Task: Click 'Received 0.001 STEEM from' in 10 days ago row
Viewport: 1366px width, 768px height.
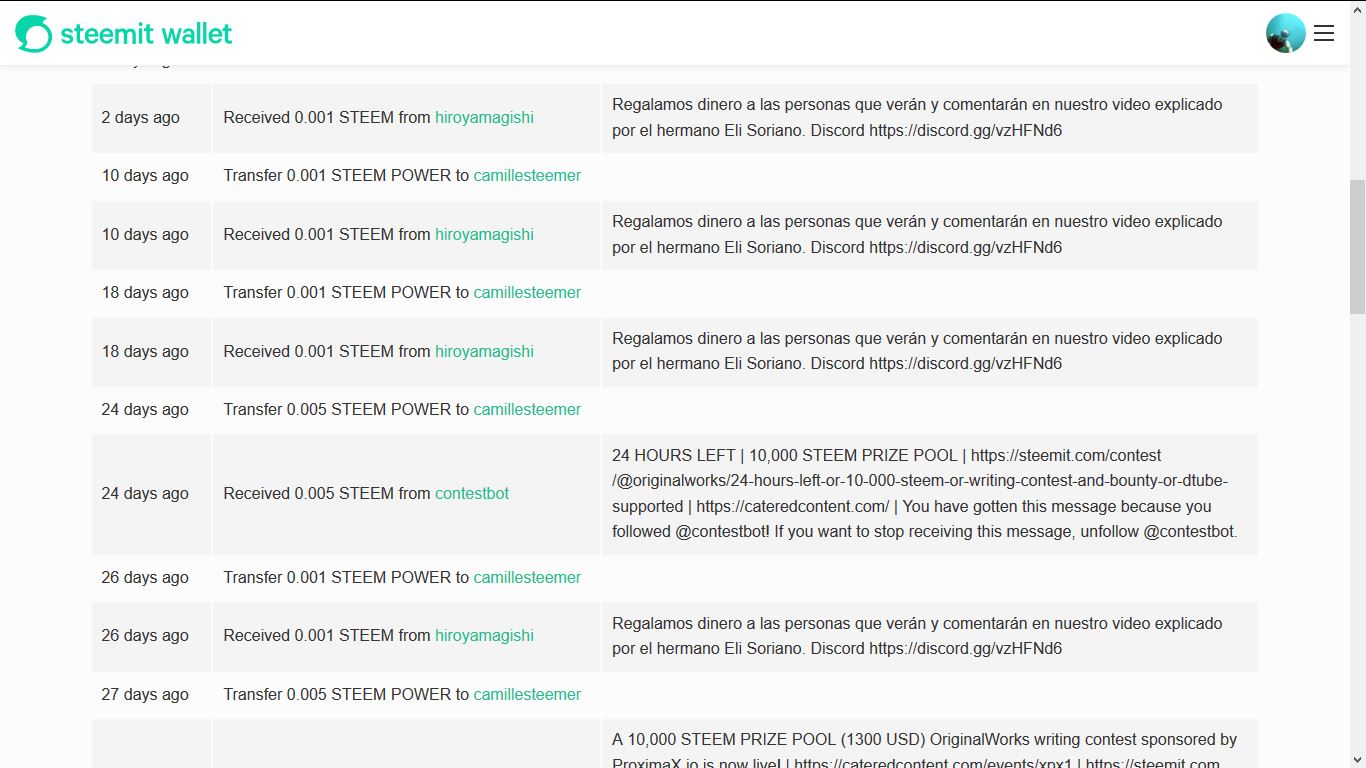Action: point(327,234)
